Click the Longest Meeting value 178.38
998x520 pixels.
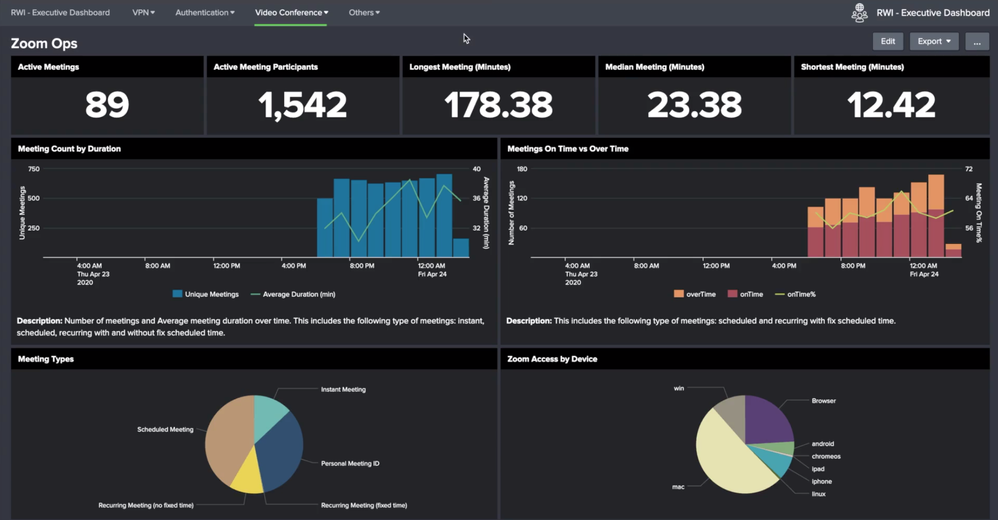498,105
